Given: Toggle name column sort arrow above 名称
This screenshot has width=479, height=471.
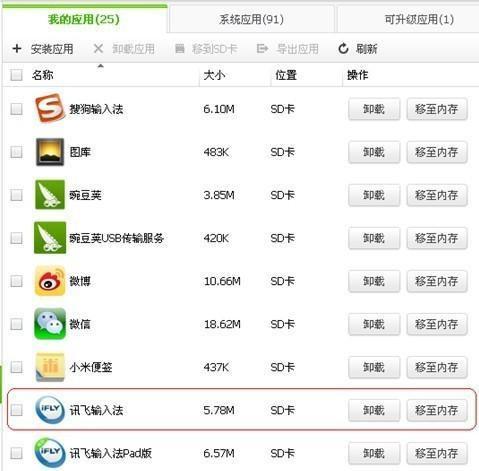Looking at the screenshot, I should (x=100, y=66).
